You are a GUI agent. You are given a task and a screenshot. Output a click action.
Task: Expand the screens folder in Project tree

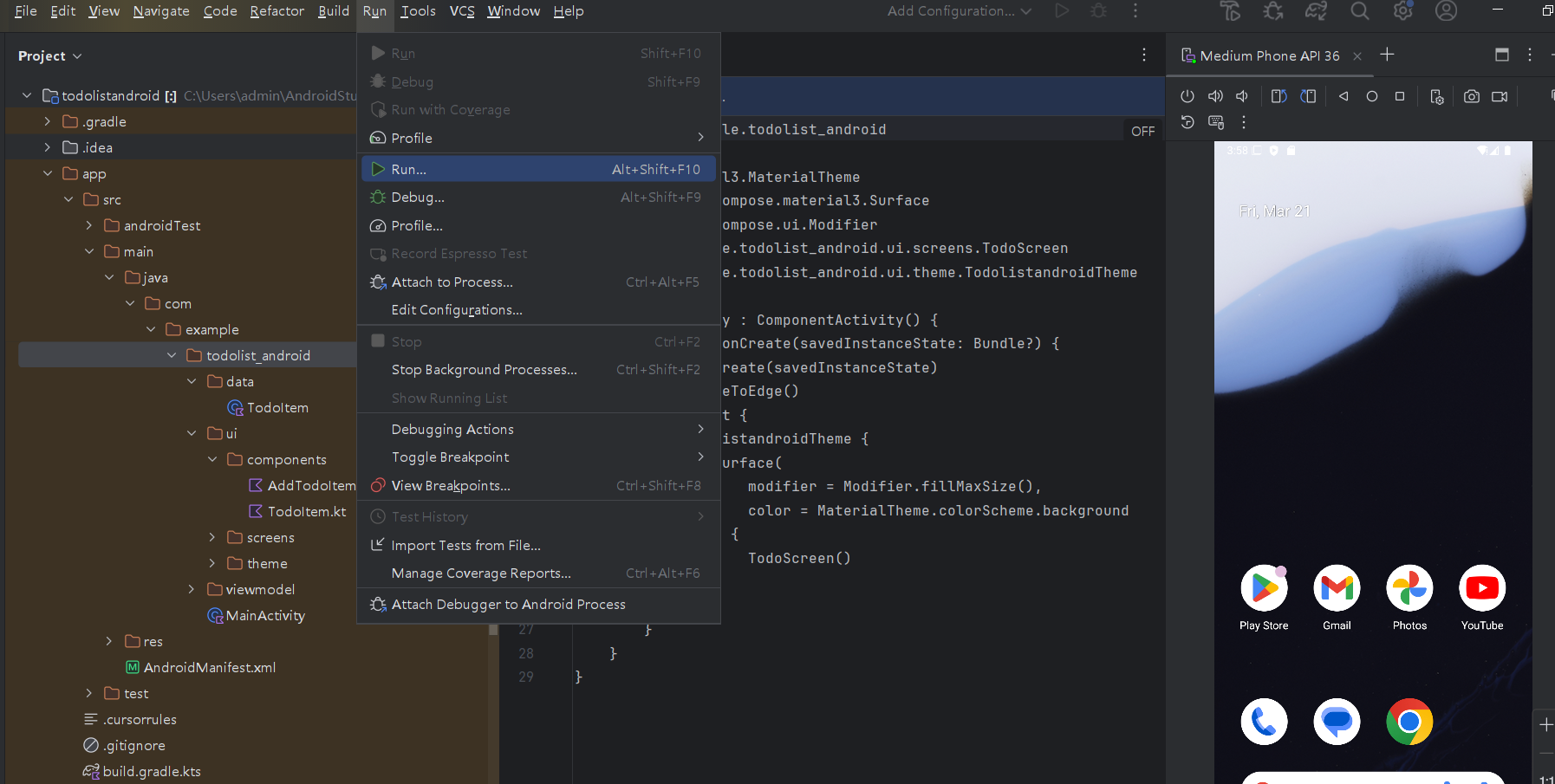tap(212, 537)
